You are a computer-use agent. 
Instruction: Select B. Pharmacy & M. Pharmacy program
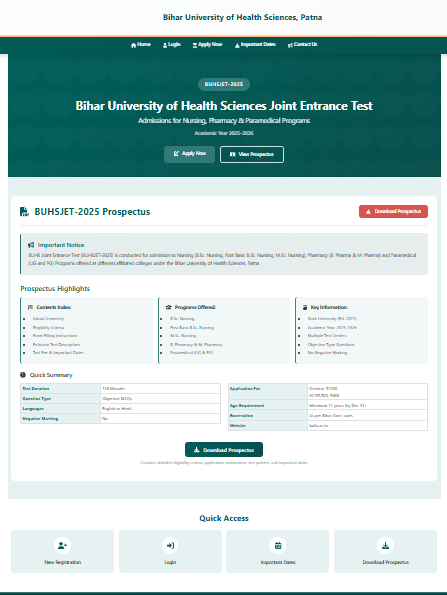pos(196,345)
